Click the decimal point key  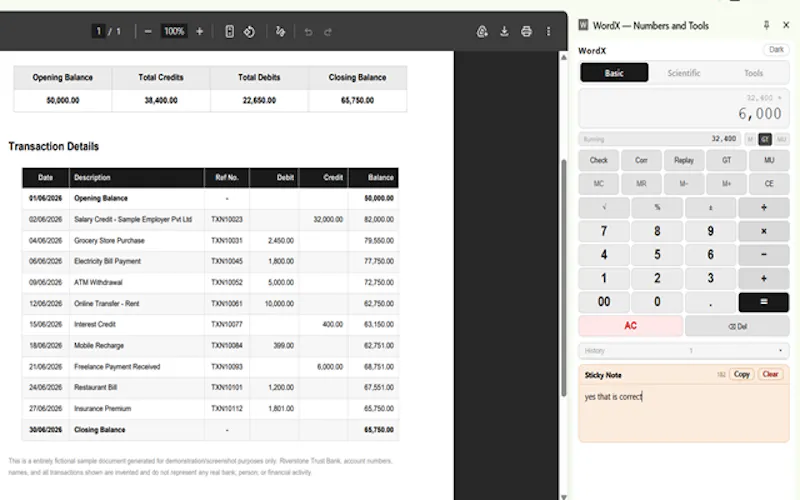[x=710, y=302]
